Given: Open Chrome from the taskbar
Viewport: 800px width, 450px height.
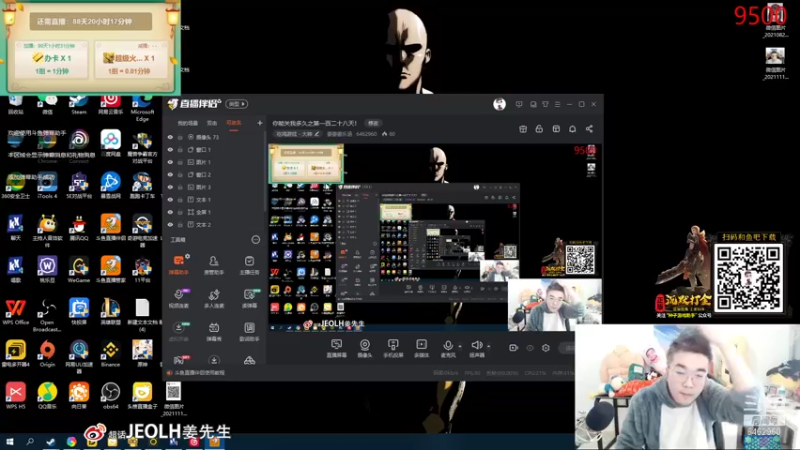Looking at the screenshot, I should point(71,442).
